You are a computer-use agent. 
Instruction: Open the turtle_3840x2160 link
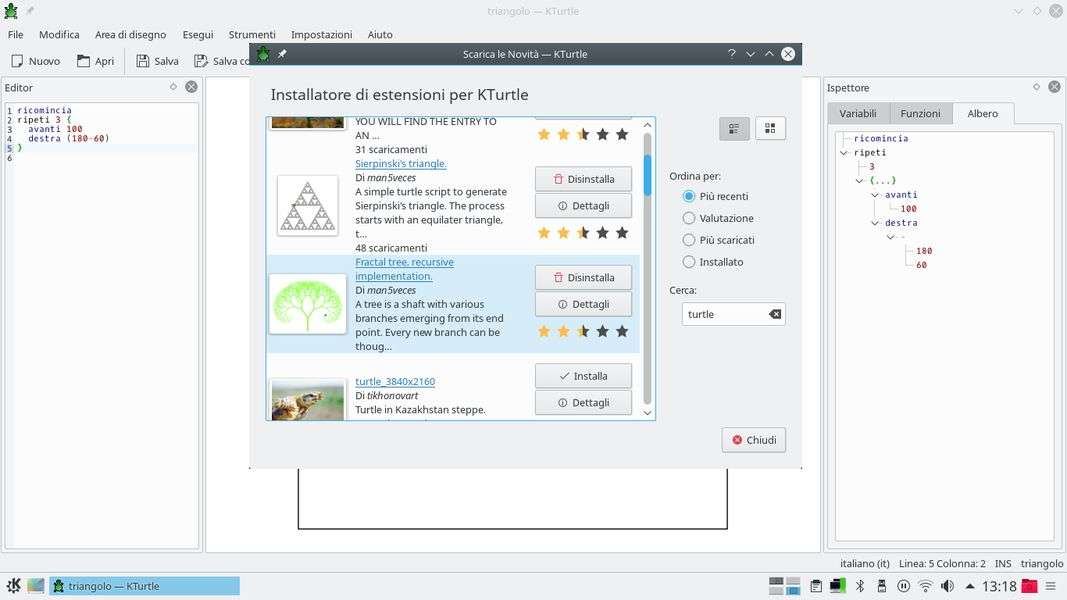click(395, 382)
